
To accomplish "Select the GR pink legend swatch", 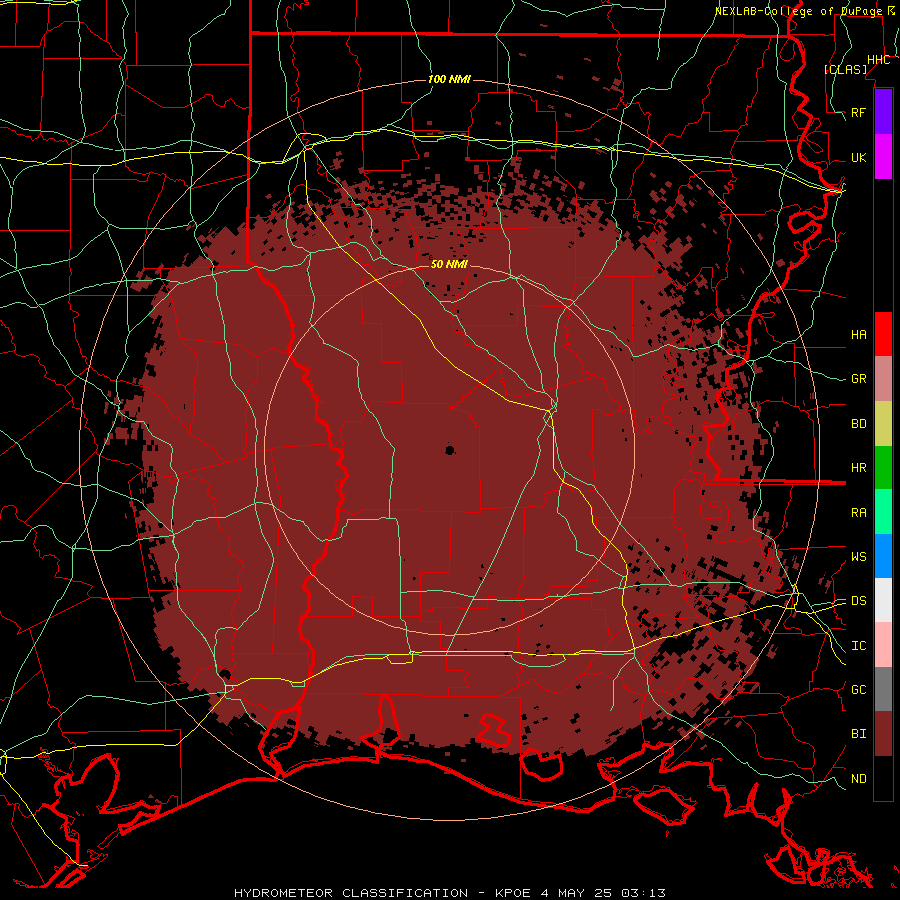I will click(883, 379).
